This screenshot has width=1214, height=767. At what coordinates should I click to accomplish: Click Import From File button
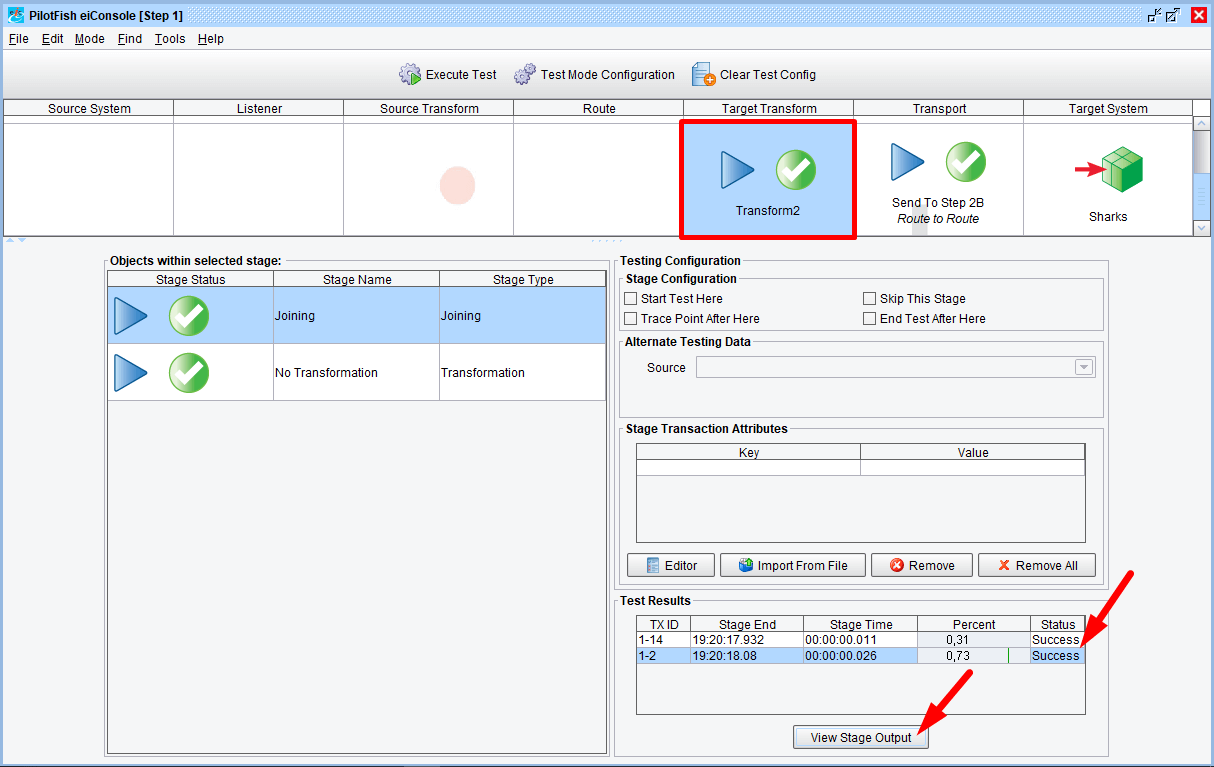[792, 566]
